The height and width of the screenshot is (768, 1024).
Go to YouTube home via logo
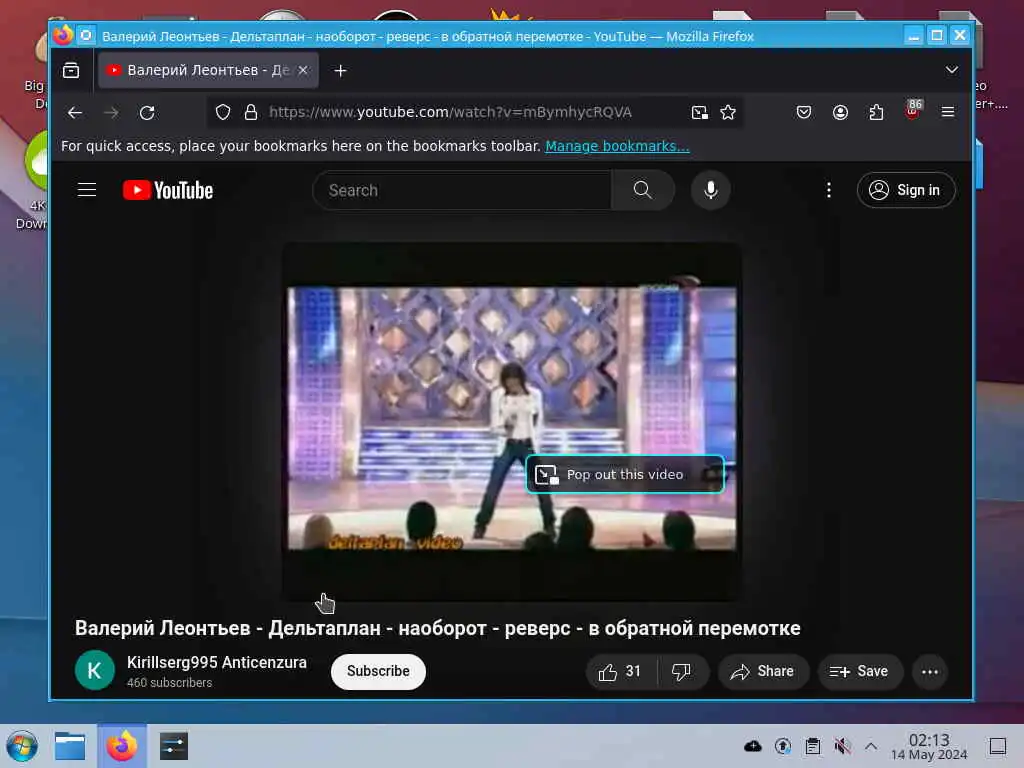click(168, 190)
